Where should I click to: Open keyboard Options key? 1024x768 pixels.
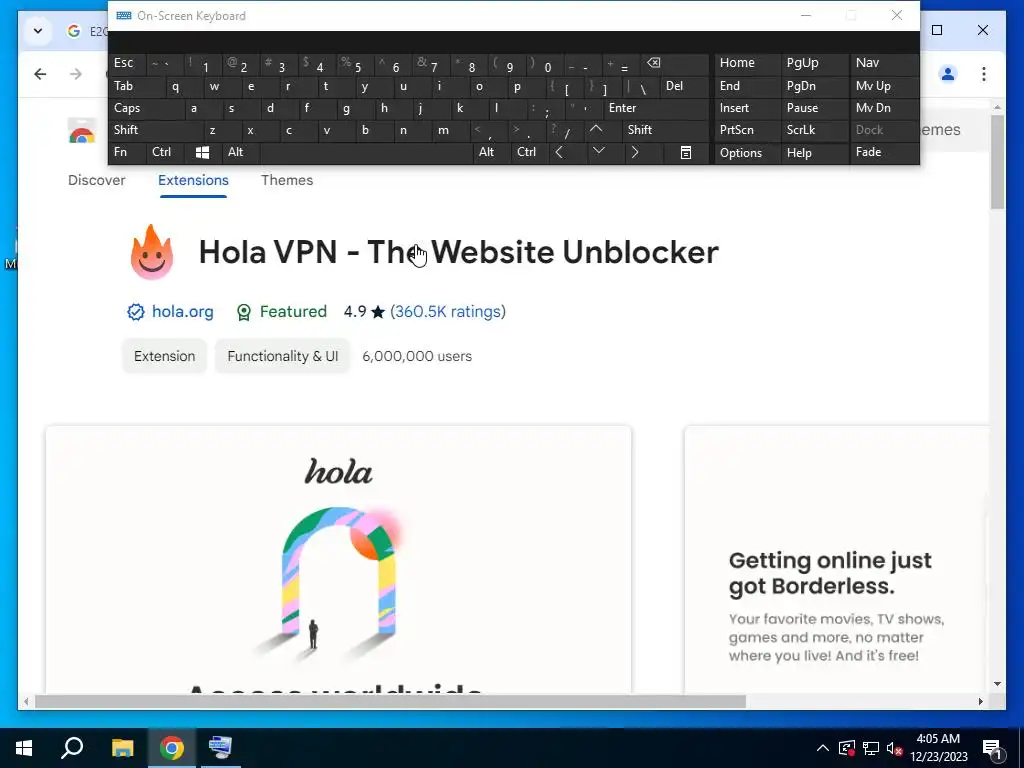pos(746,153)
